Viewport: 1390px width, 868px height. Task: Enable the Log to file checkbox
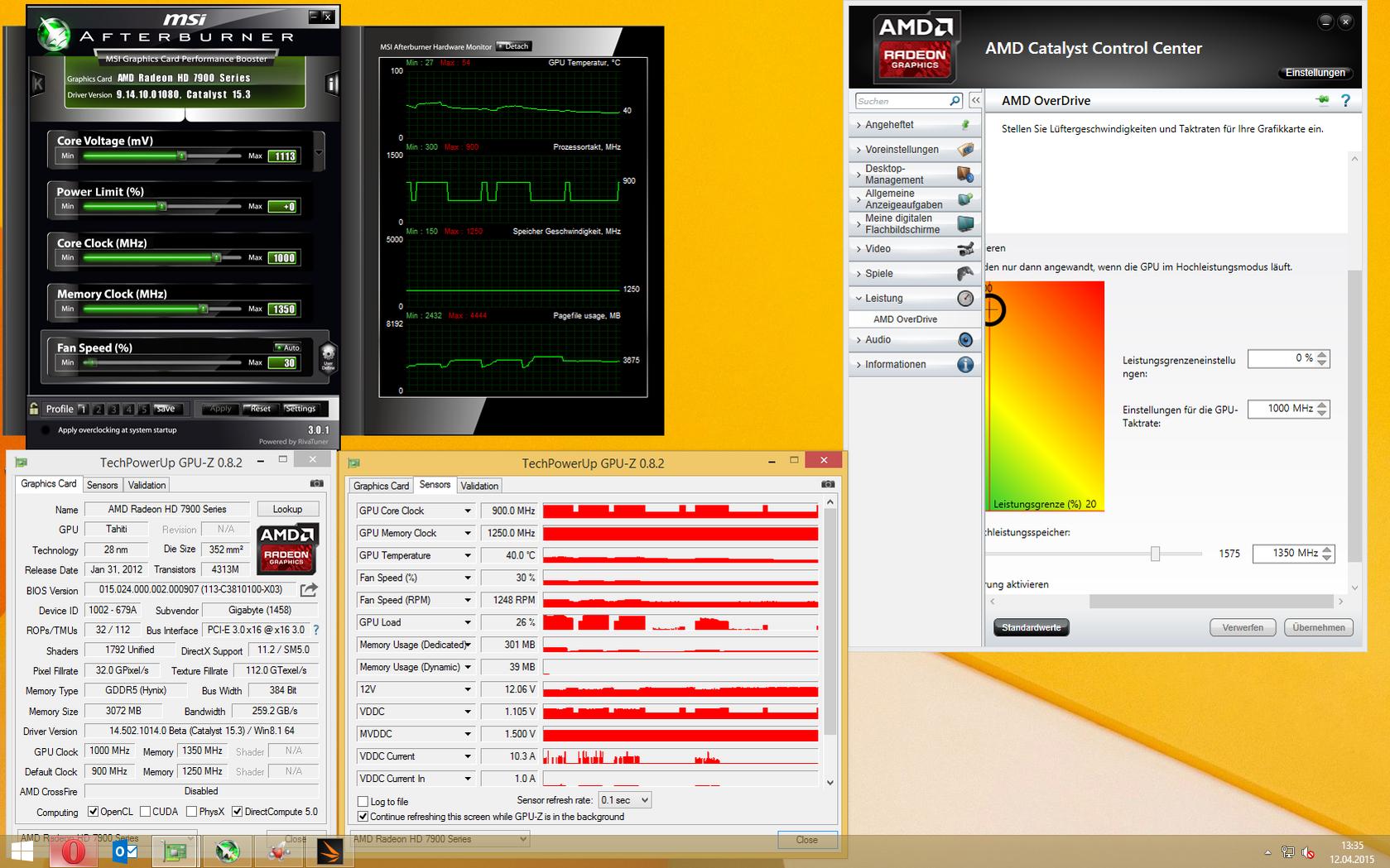coord(363,801)
